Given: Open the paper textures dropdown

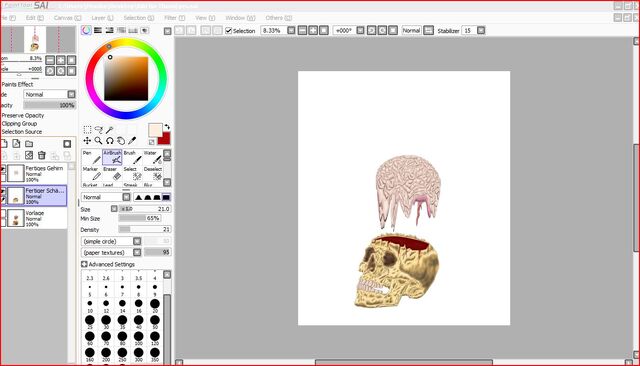Looking at the screenshot, I should pos(137,253).
